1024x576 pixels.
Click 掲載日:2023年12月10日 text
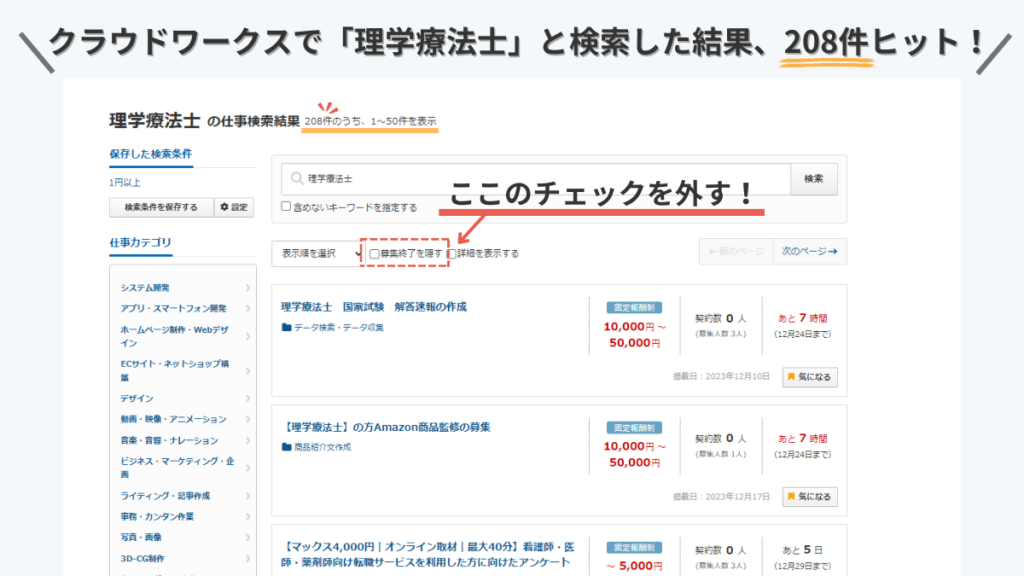pos(722,377)
